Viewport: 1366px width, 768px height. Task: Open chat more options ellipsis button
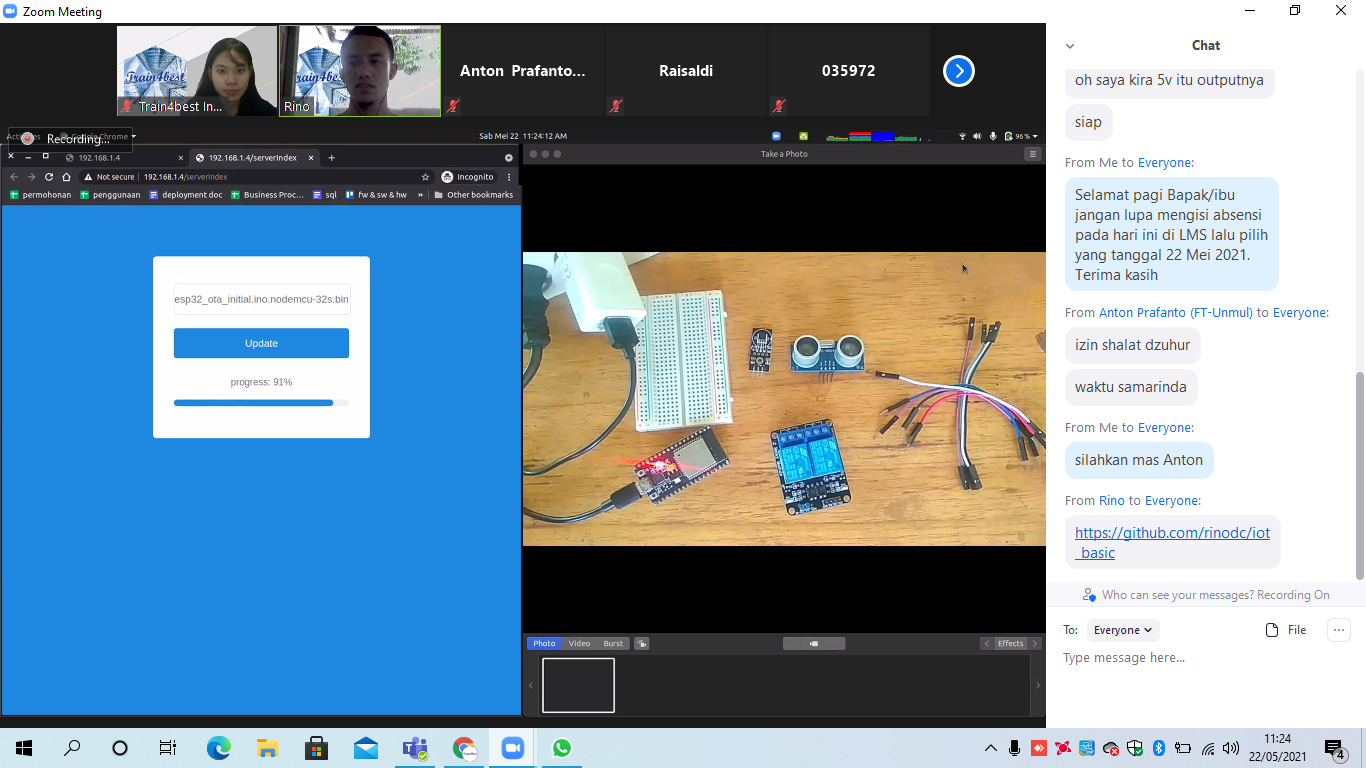coord(1338,630)
